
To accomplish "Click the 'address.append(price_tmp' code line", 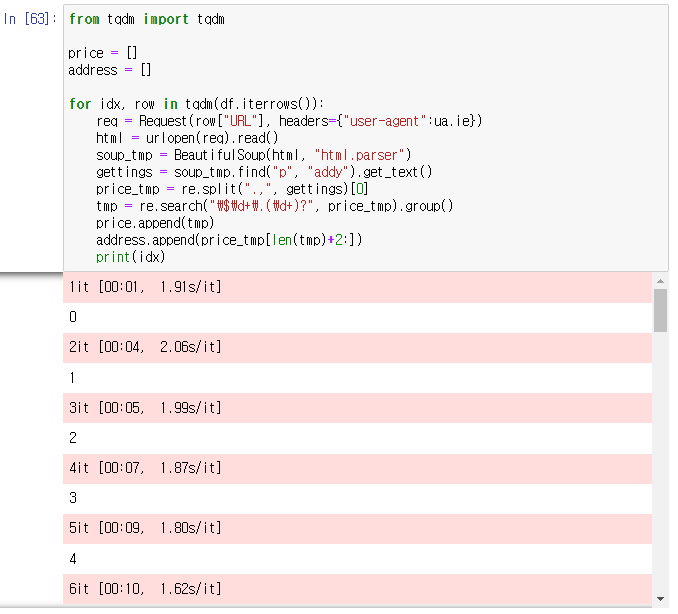I will pyautogui.click(x=229, y=240).
